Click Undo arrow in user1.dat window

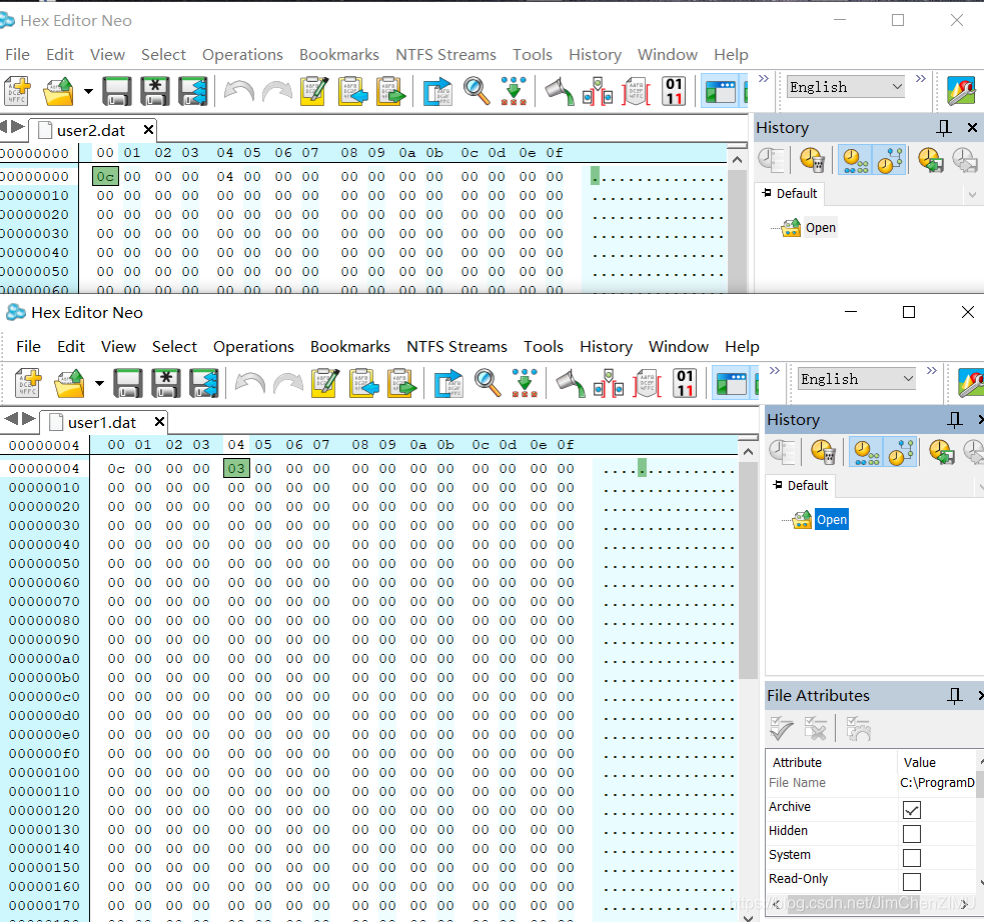[x=249, y=382]
